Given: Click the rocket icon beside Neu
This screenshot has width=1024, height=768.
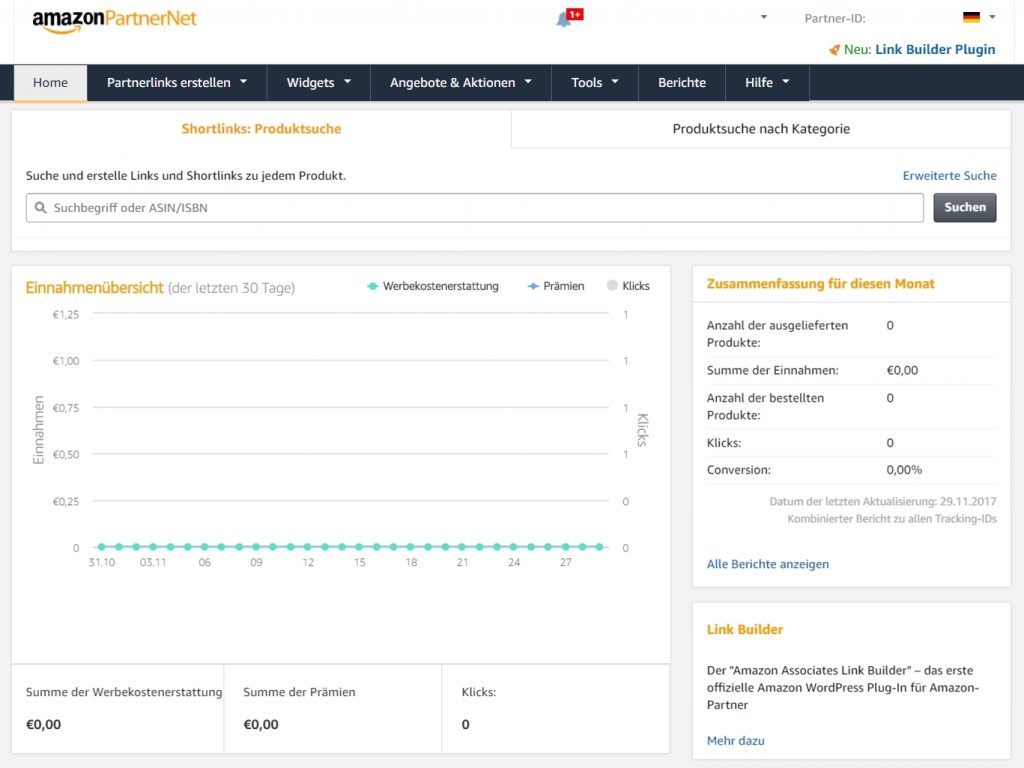Looking at the screenshot, I should [834, 50].
